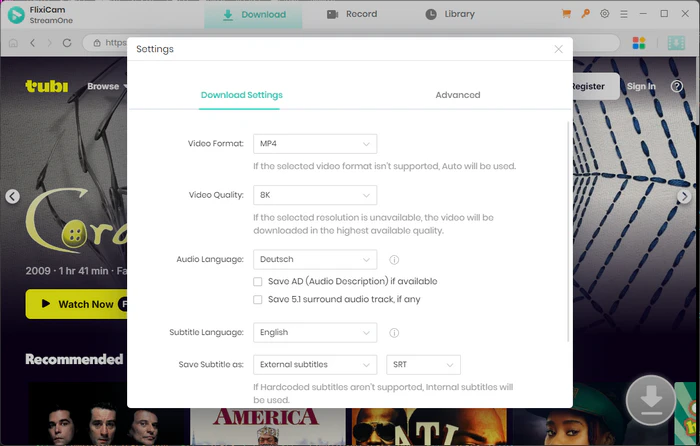Click the colorful apps grid icon

[639, 43]
